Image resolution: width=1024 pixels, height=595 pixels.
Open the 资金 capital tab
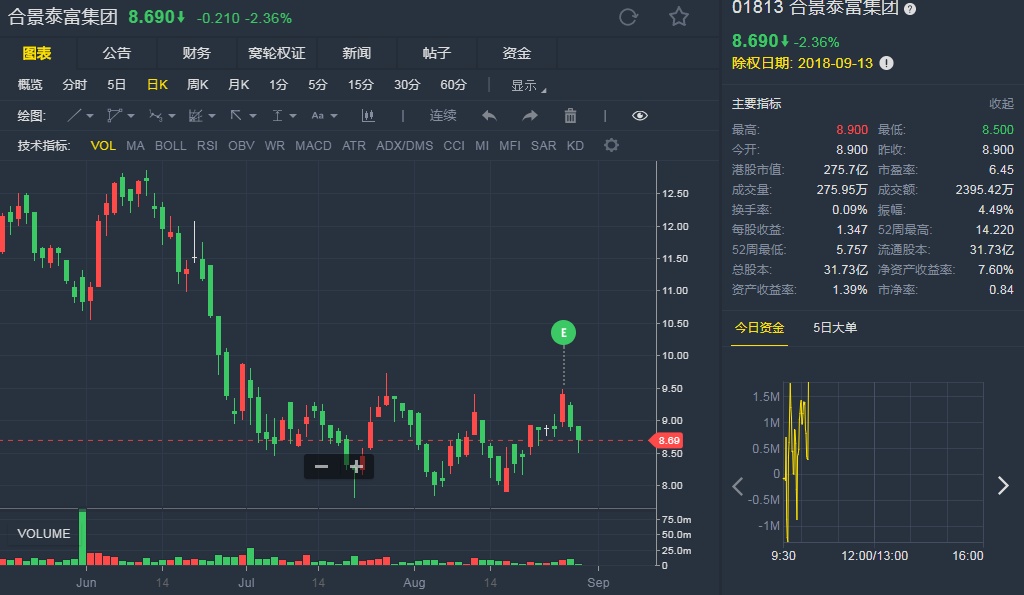(x=517, y=54)
